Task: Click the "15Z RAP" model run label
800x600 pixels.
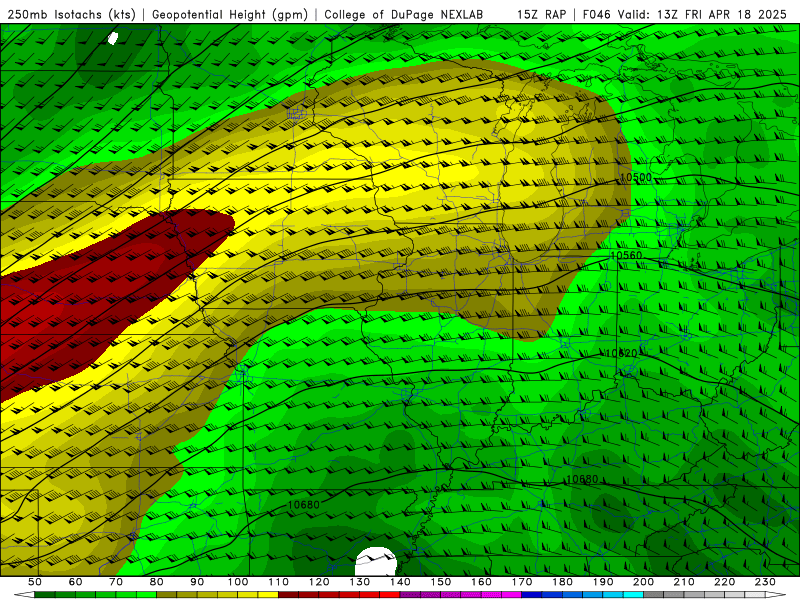Action: 542,15
